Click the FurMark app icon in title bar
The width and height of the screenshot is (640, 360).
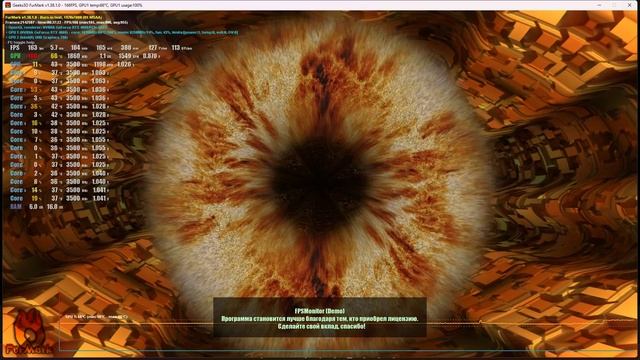tap(7, 5)
